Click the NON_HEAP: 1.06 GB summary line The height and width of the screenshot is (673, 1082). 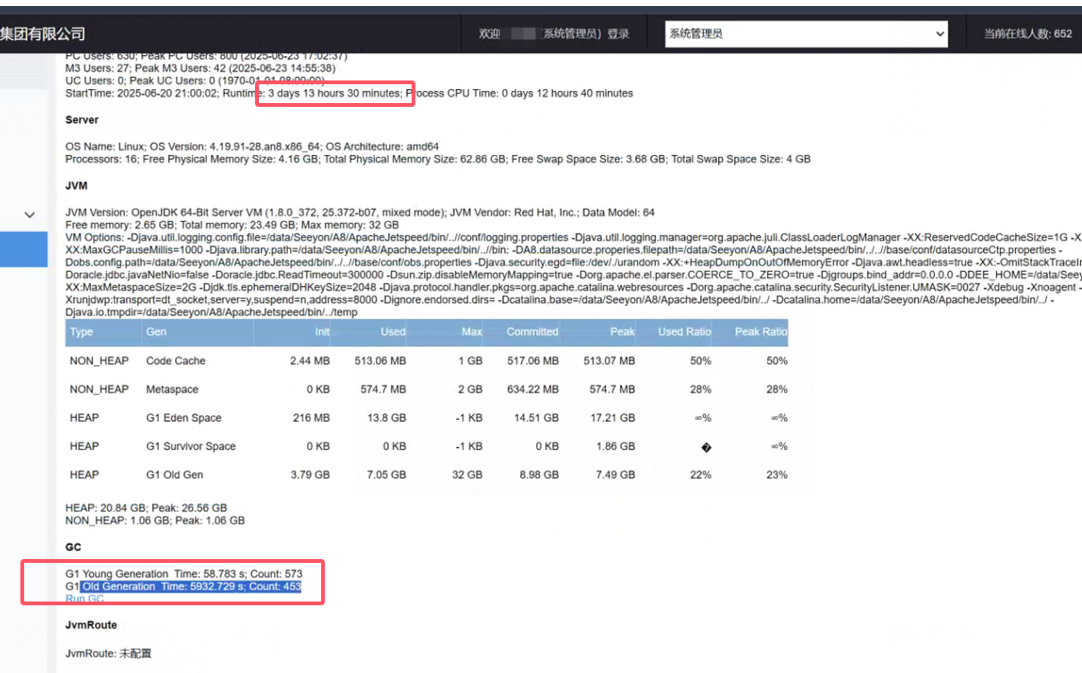pos(155,520)
